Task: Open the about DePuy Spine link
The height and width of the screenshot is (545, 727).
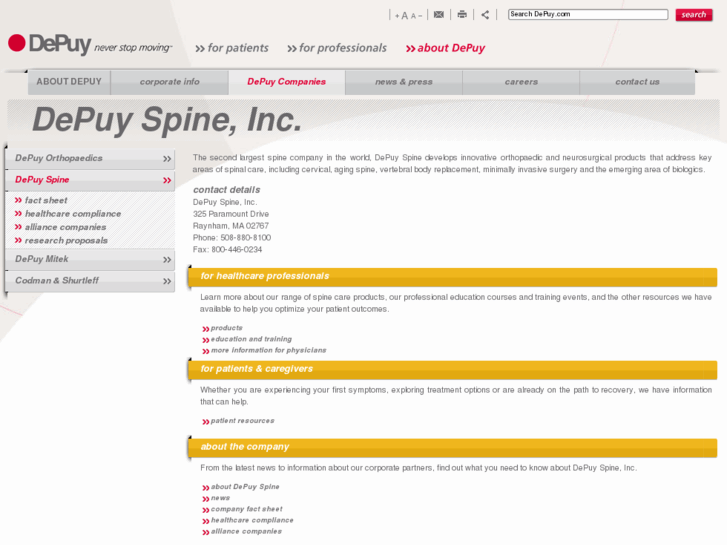Action: (245, 487)
